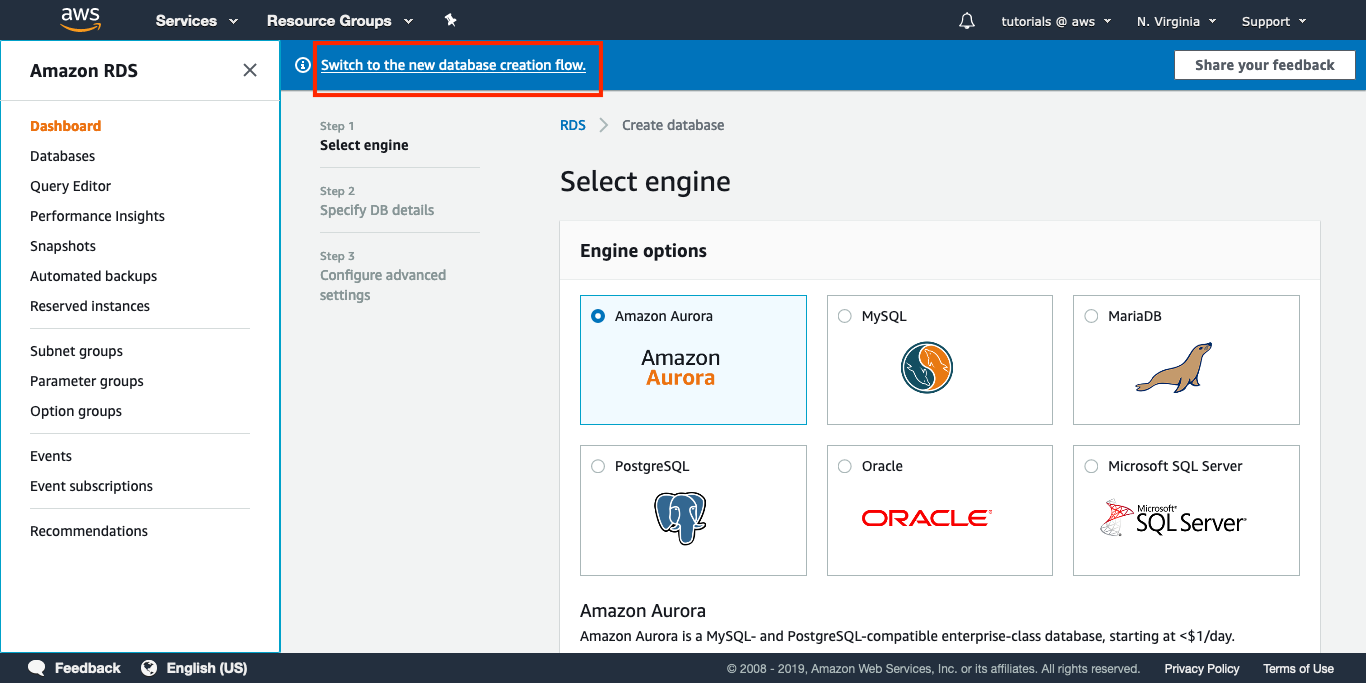Open the Privacy Policy link
The width and height of the screenshot is (1366, 683).
tap(1202, 669)
